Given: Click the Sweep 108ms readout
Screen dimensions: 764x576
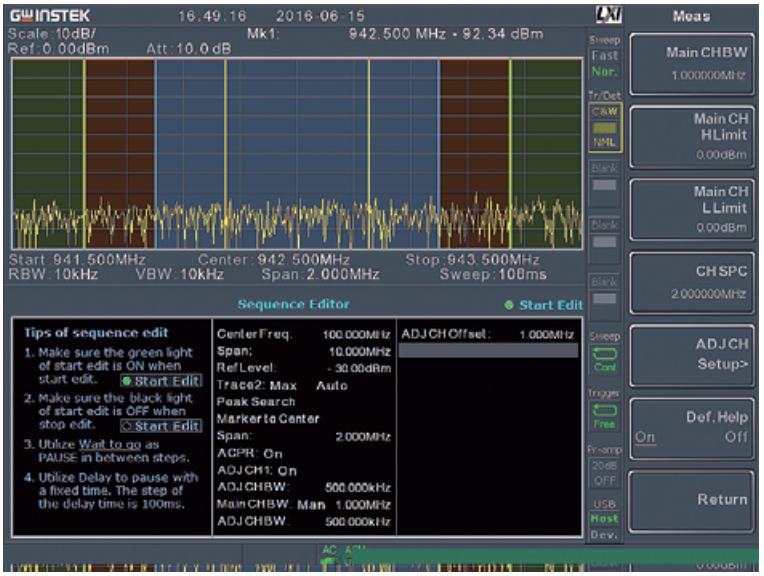Looking at the screenshot, I should click(493, 274).
